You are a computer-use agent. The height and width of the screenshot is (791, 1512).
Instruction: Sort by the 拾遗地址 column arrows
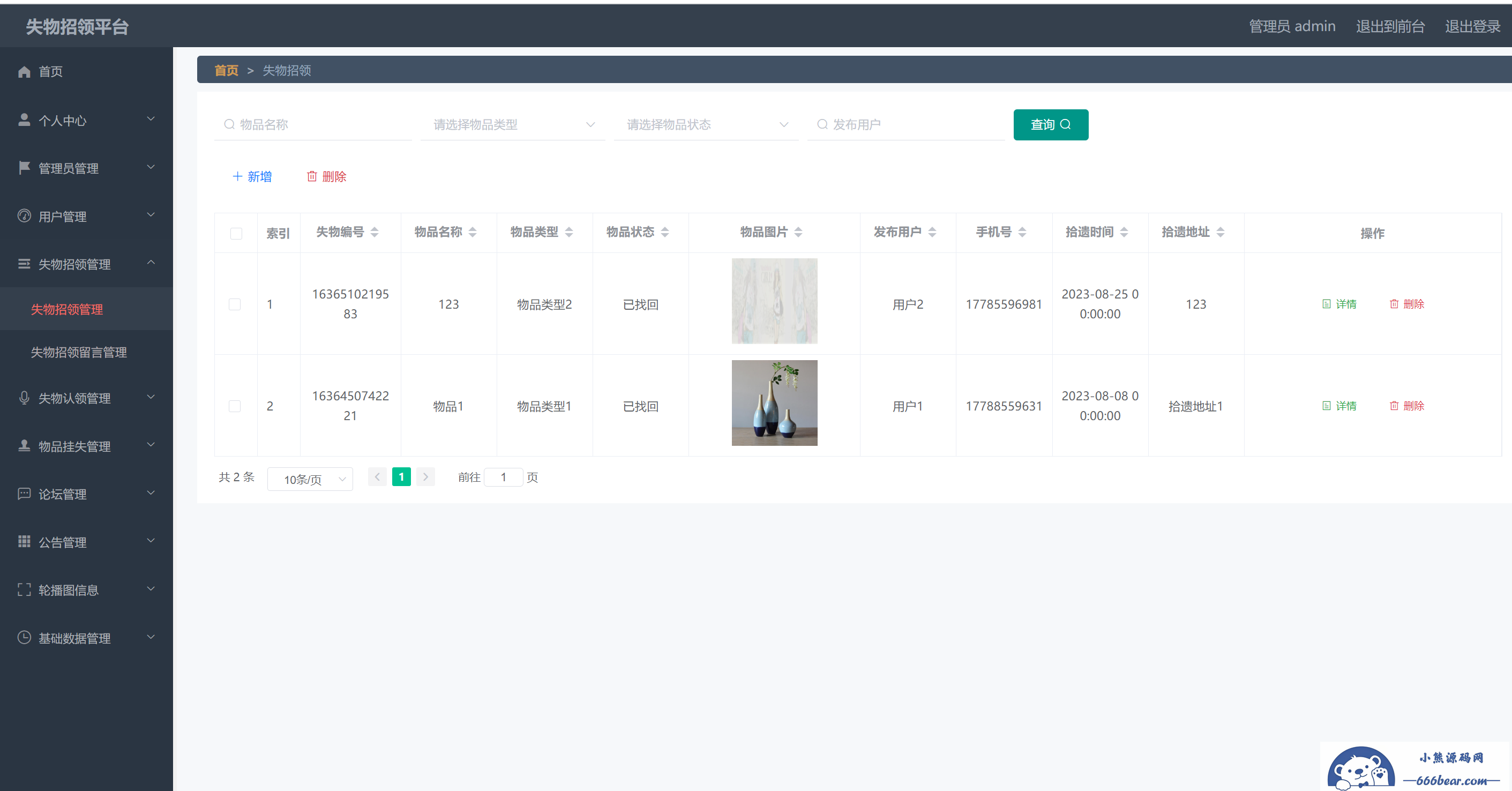click(x=1221, y=232)
